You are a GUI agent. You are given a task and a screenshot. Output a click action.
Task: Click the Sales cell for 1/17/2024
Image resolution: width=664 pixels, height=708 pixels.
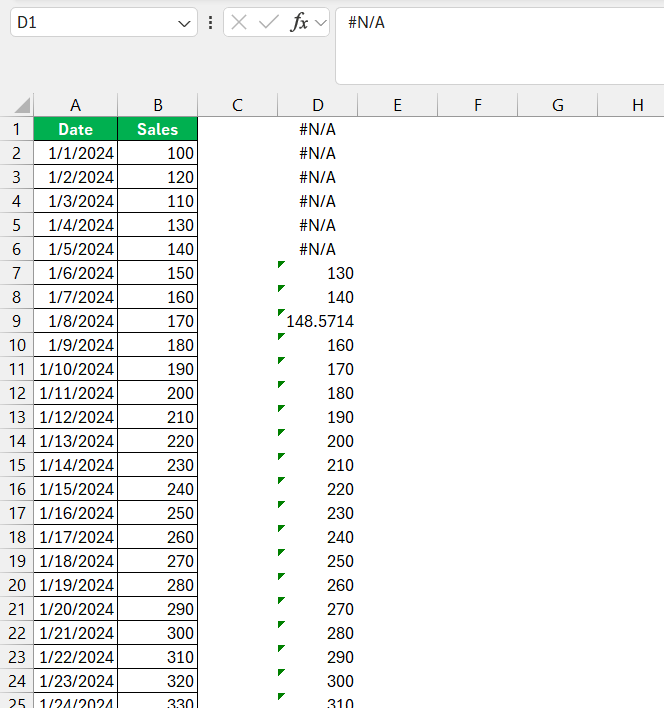158,537
